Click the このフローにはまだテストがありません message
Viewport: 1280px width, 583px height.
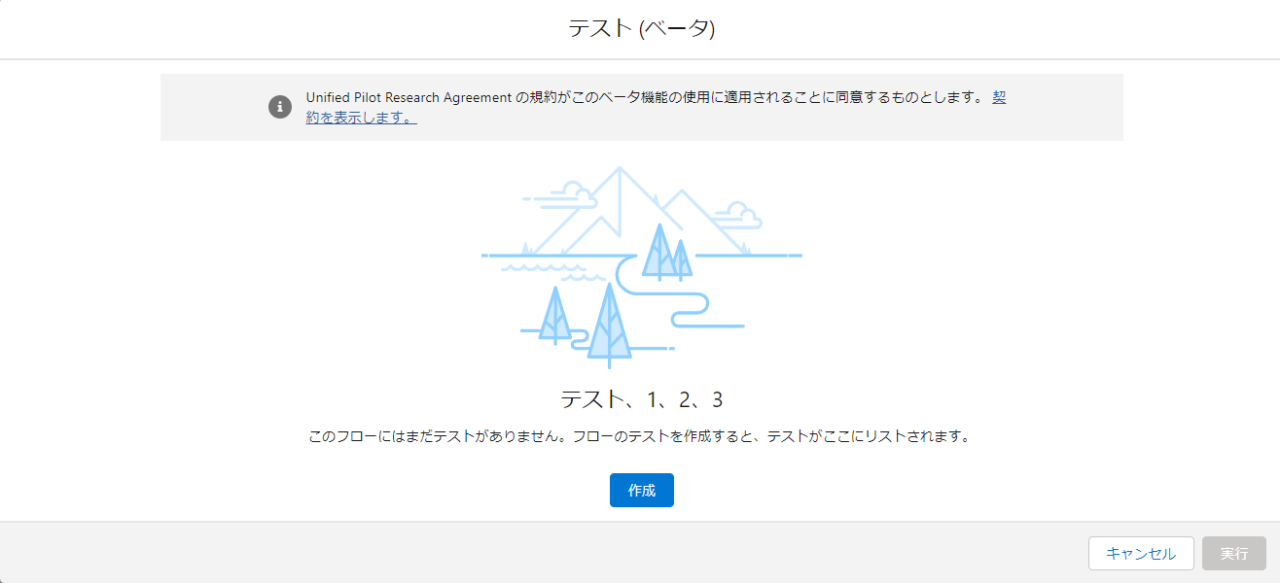click(640, 437)
